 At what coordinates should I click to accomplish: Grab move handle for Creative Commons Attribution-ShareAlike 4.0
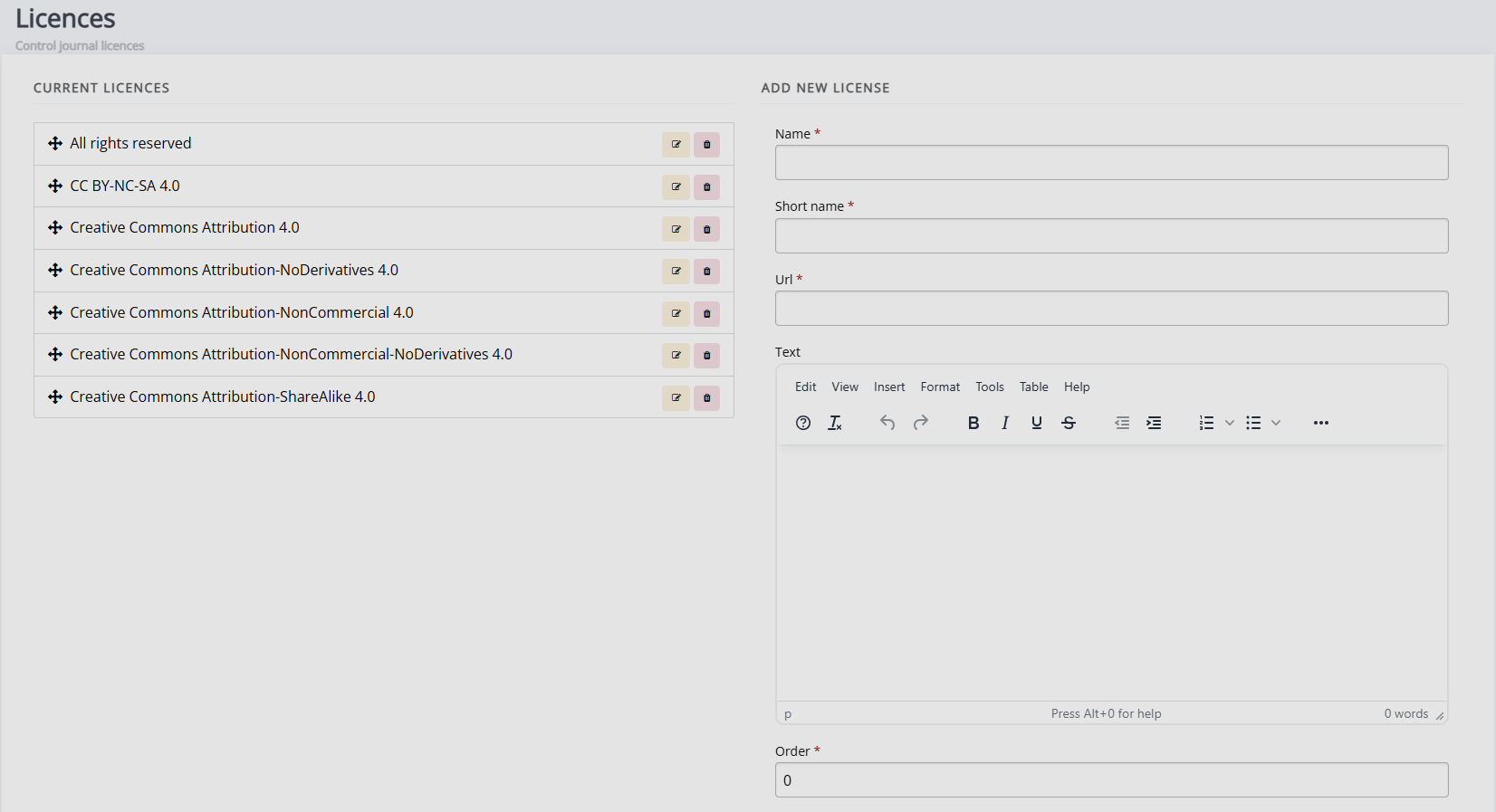pos(55,396)
